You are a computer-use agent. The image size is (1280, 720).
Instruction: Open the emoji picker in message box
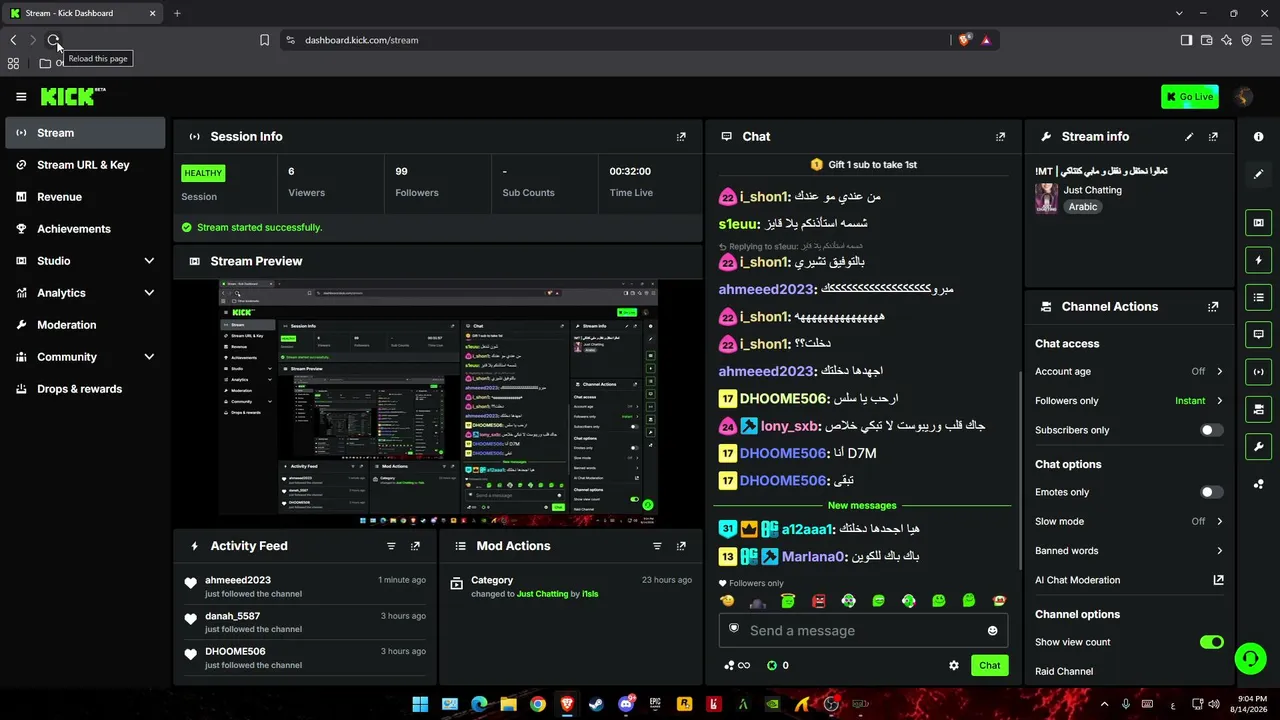(x=992, y=631)
